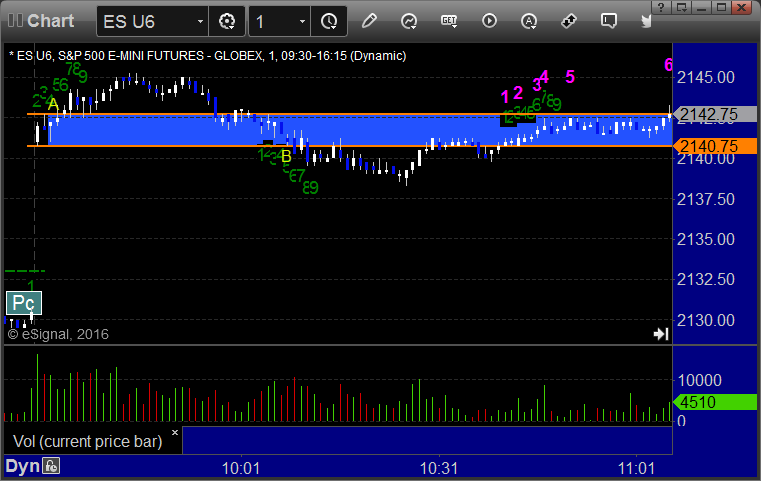Click the chart window grip handle left of Chart
This screenshot has height=481, width=761.
15,21
